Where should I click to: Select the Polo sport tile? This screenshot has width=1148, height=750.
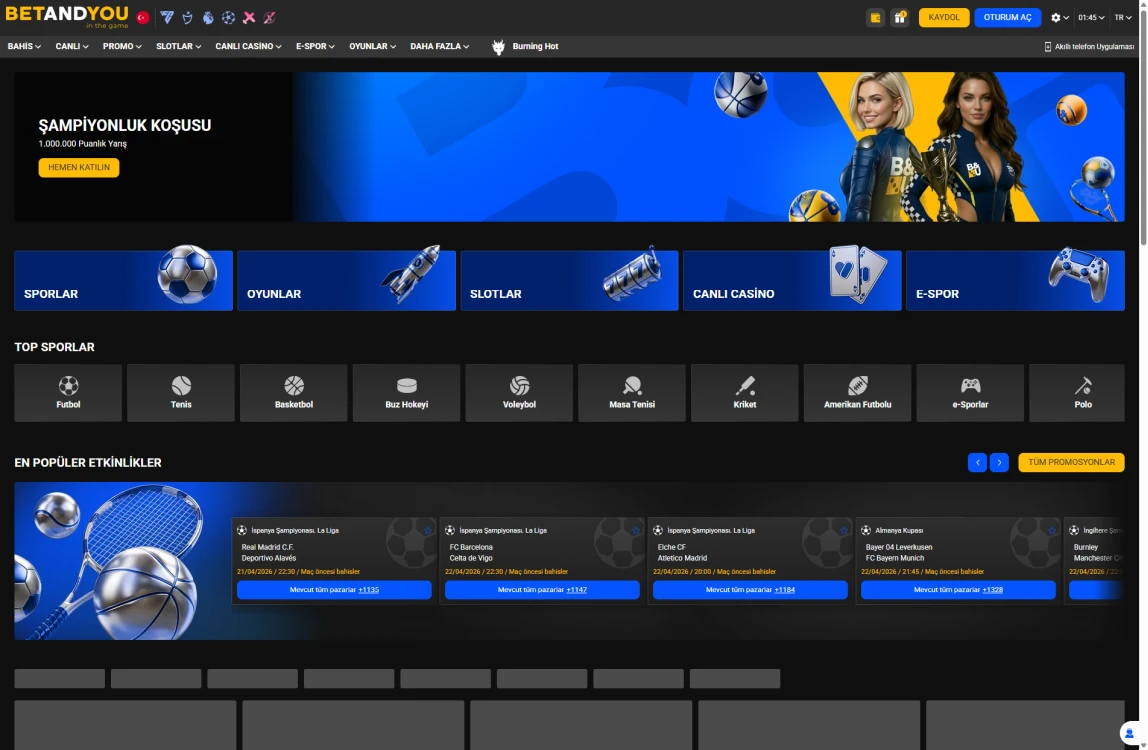tap(1077, 393)
